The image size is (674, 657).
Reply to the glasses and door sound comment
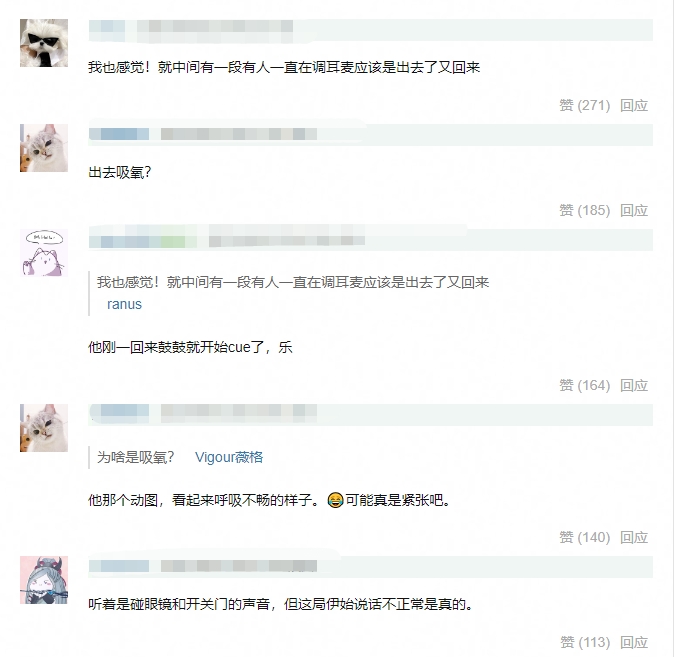[x=634, y=642]
